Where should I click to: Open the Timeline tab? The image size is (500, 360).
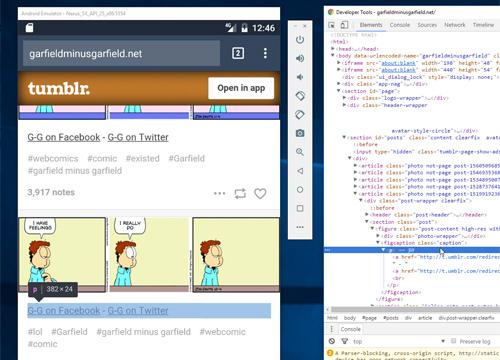pyautogui.click(x=483, y=25)
